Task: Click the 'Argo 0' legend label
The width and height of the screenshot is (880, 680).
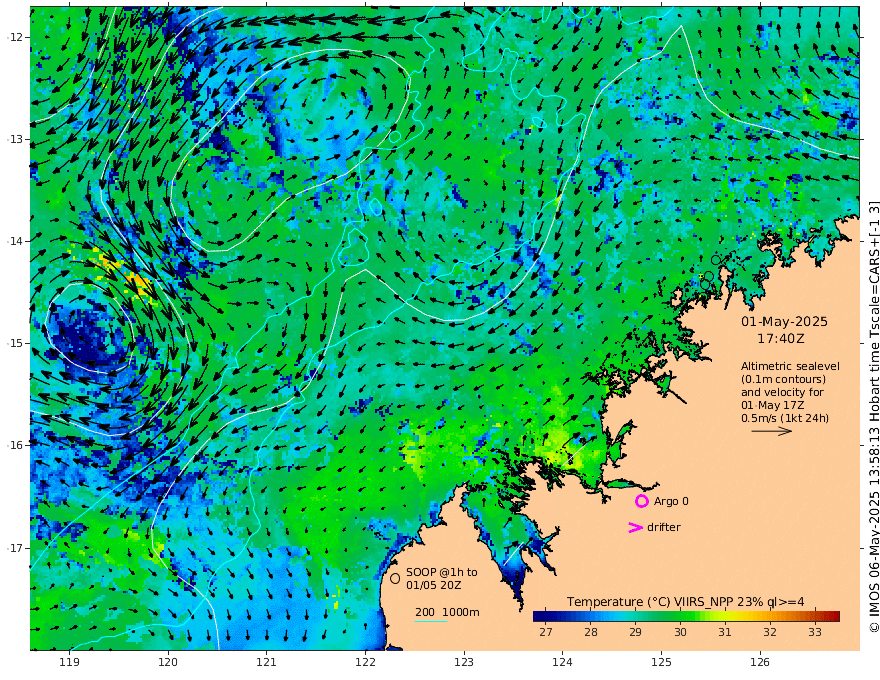Action: coord(671,501)
